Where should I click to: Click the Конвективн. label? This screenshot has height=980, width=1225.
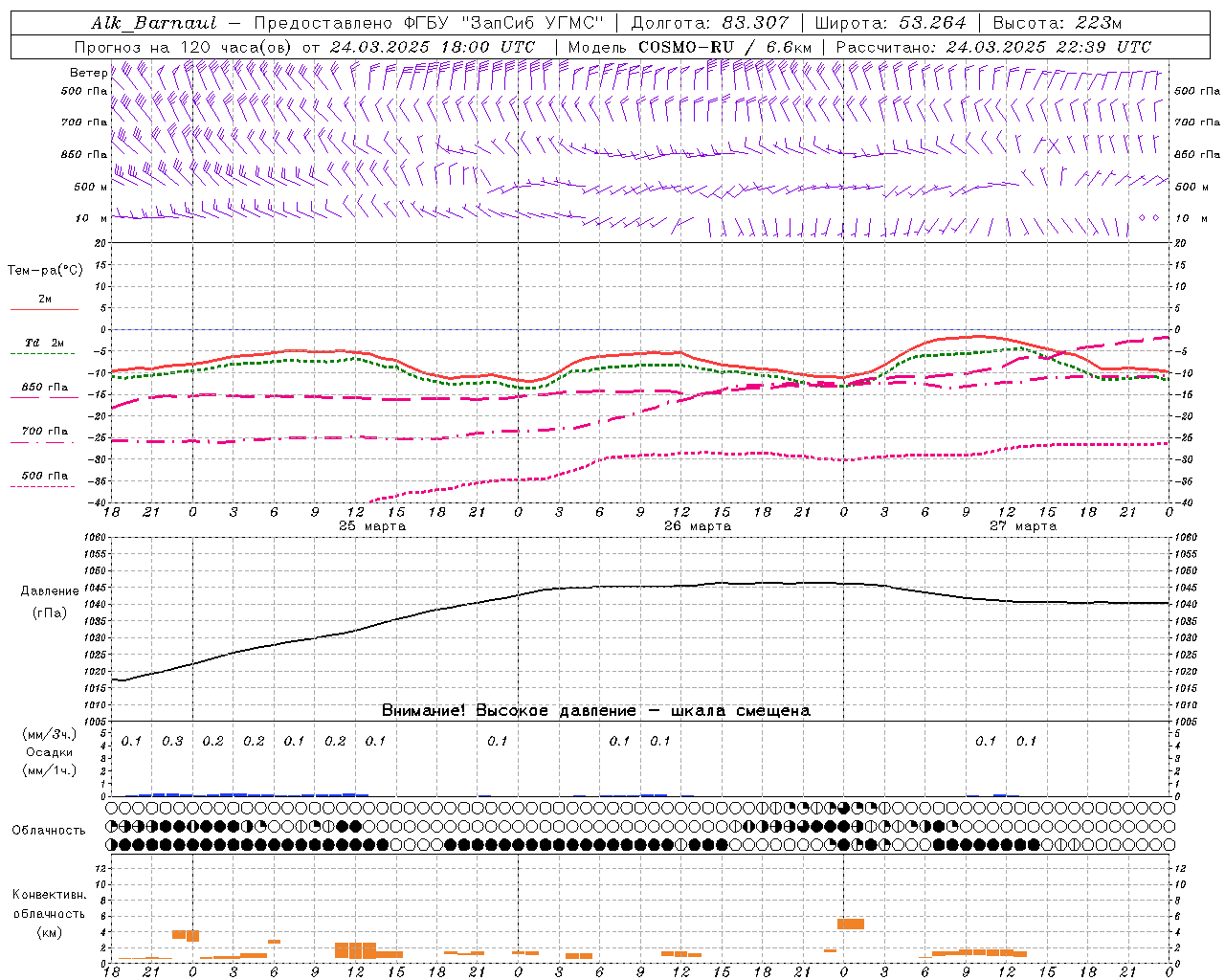point(50,895)
